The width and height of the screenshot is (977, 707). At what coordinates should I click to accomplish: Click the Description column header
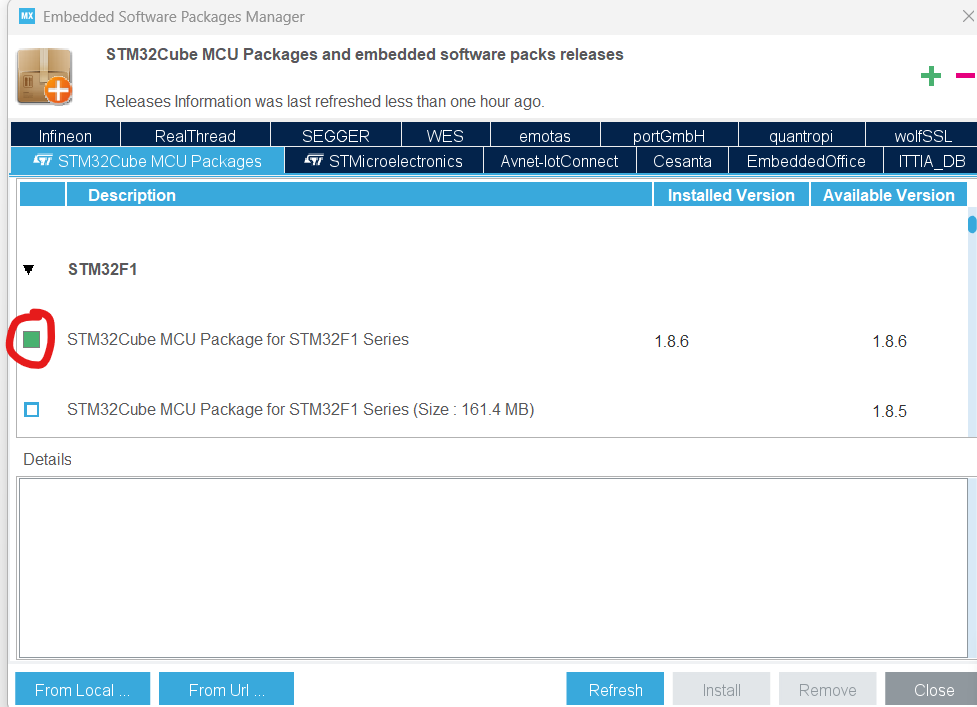pyautogui.click(x=359, y=194)
